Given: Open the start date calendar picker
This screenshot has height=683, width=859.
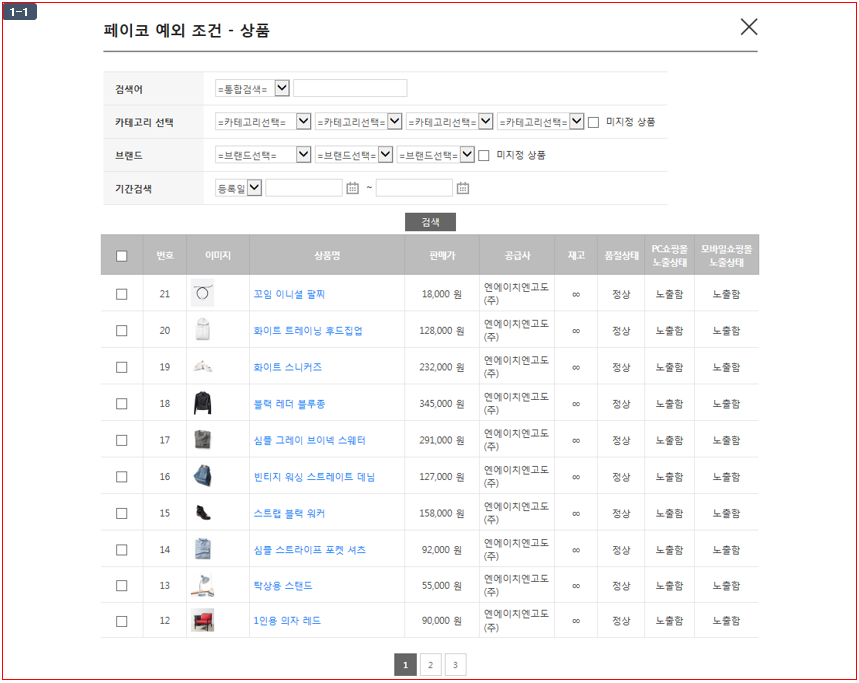Looking at the screenshot, I should (352, 188).
